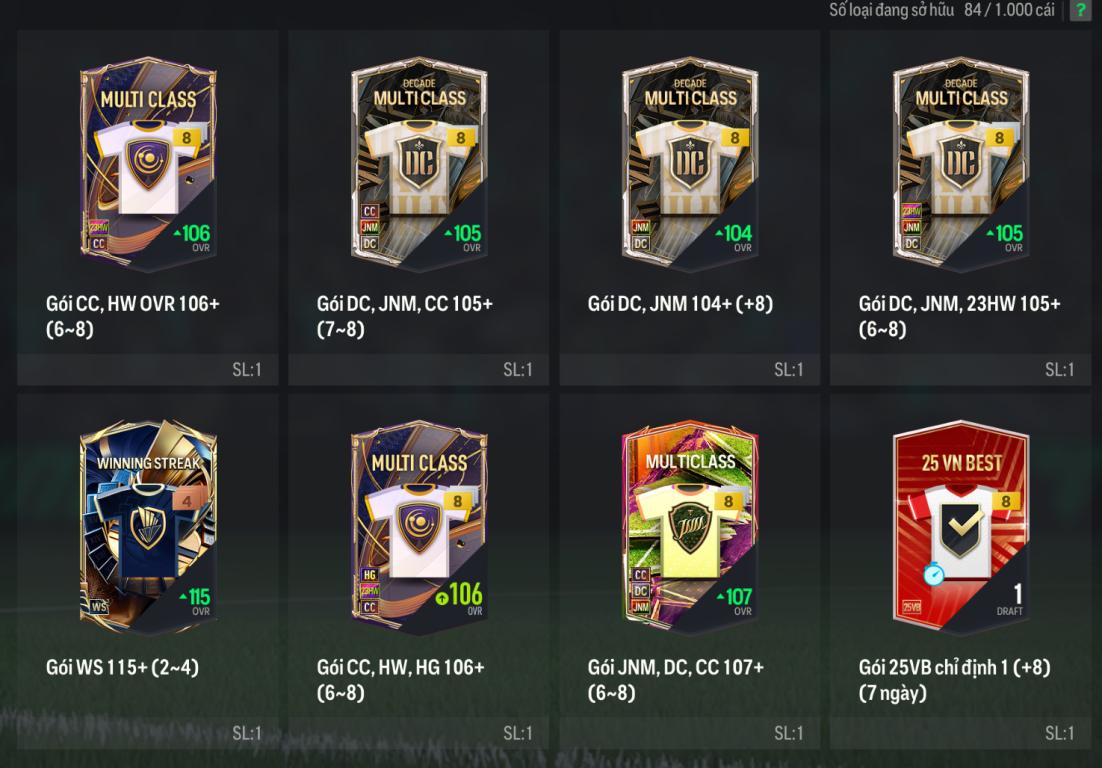The width and height of the screenshot is (1102, 768).
Task: Click the Gói DC, JNM, CC 105+ (7~8) title
Action: [405, 316]
